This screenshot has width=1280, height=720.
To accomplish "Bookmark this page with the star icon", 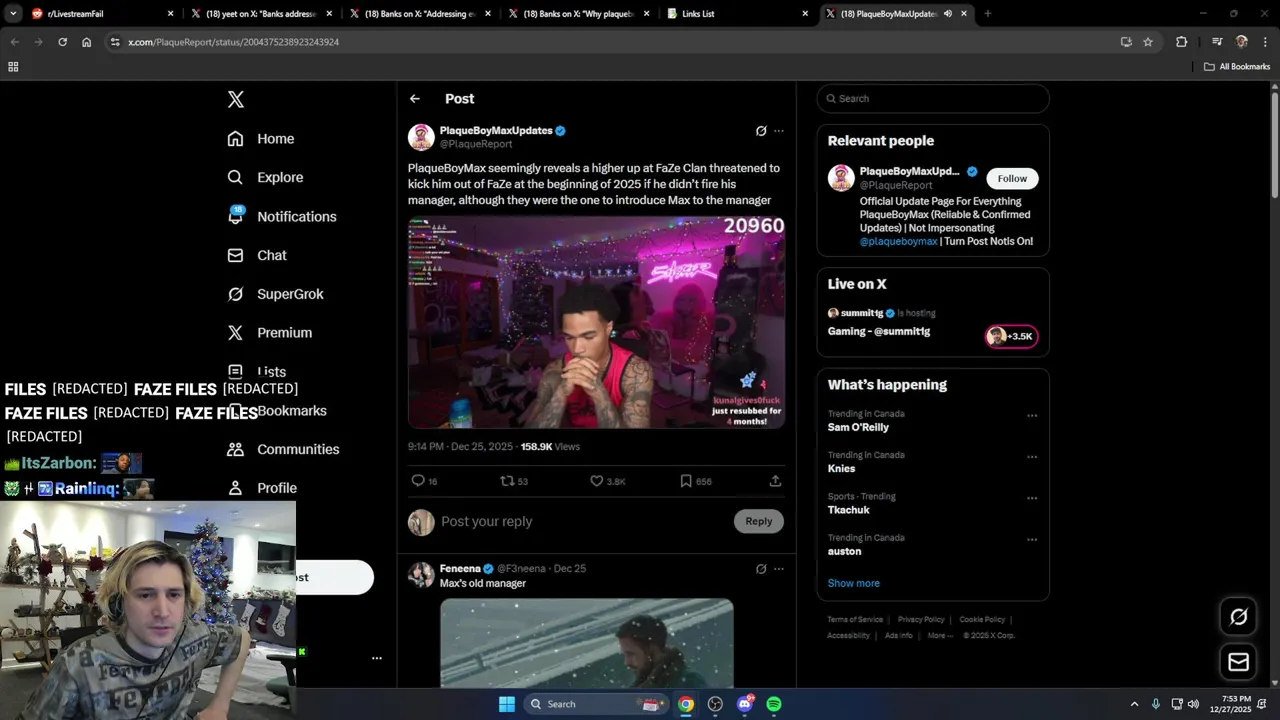I will pyautogui.click(x=1148, y=42).
